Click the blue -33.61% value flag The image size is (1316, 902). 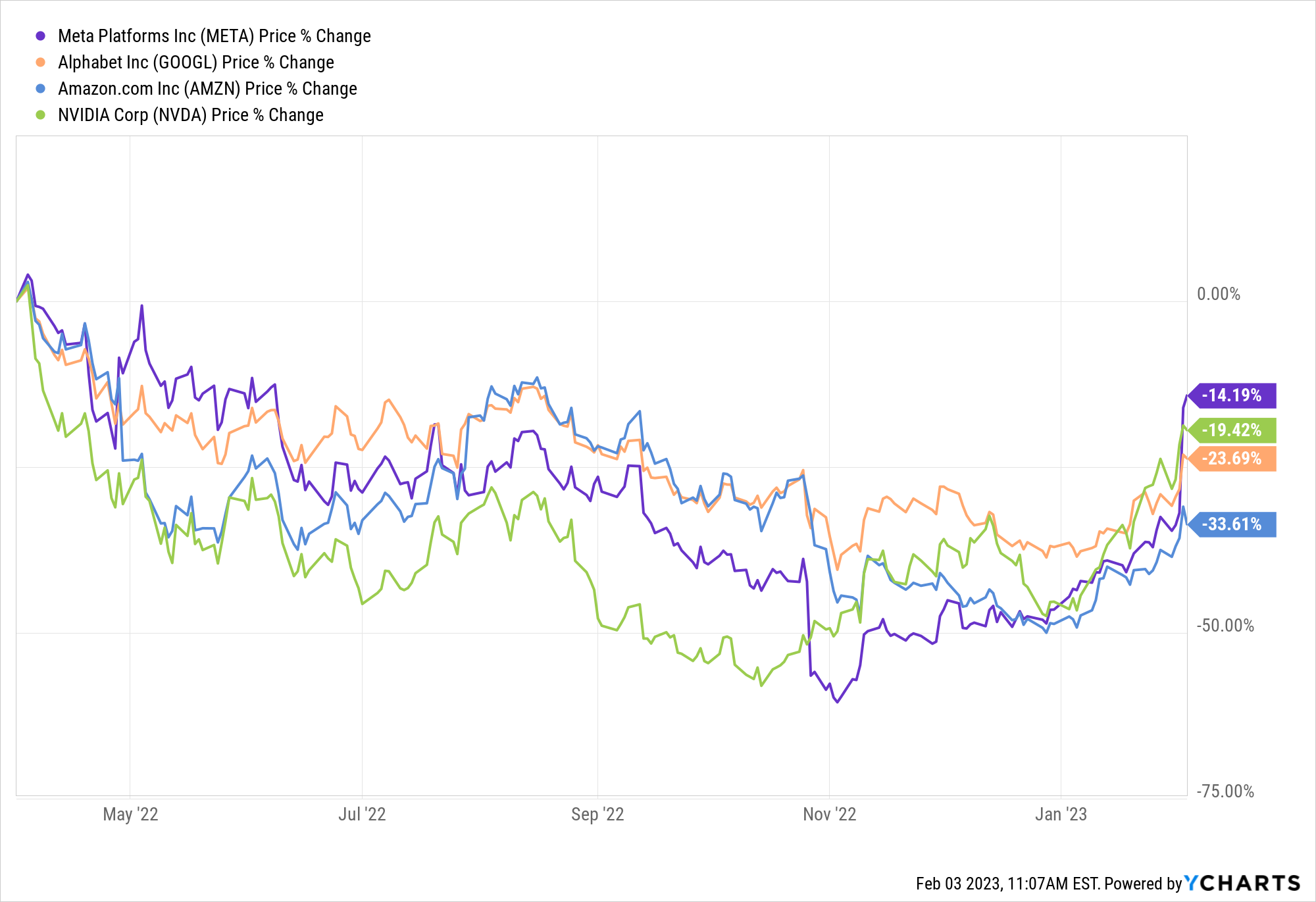click(x=1232, y=524)
